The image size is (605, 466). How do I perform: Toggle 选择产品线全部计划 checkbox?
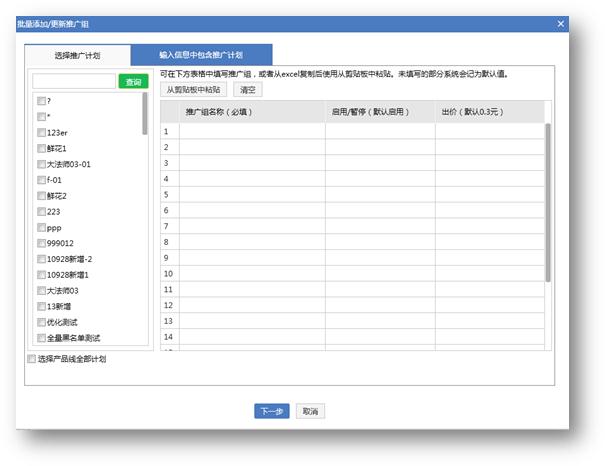32,358
